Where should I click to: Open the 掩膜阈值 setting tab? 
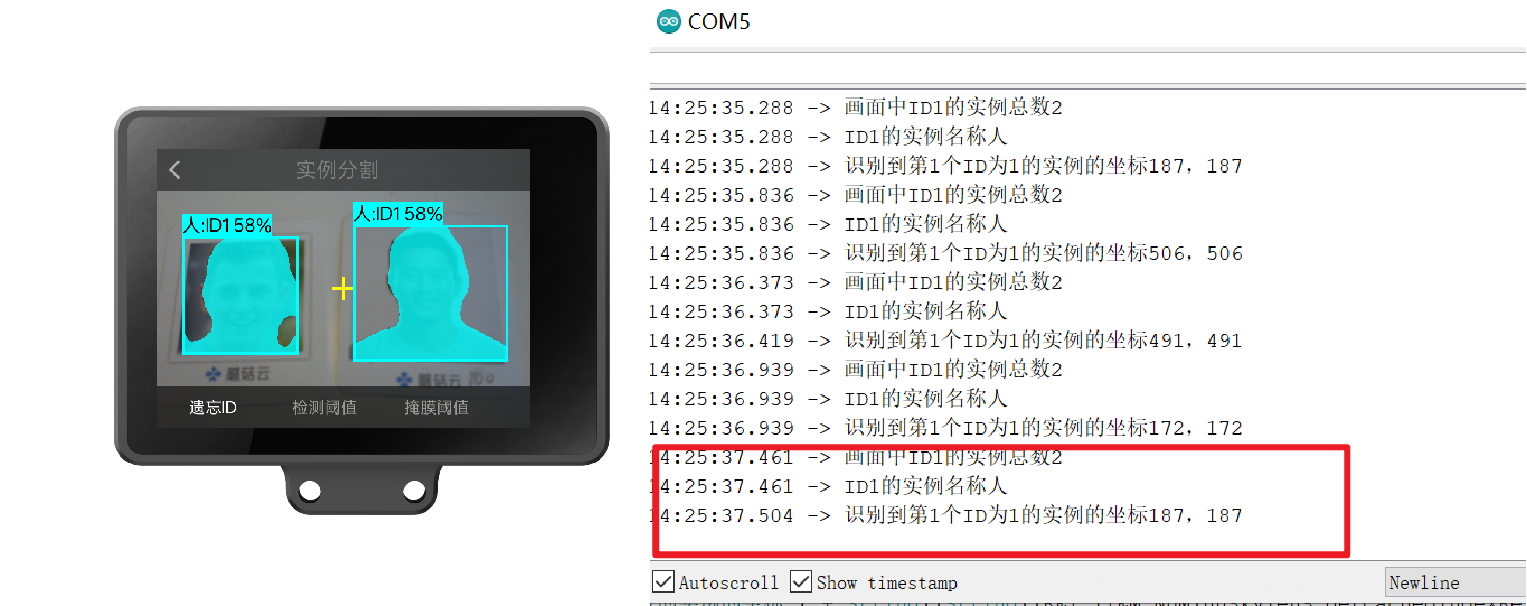click(436, 407)
